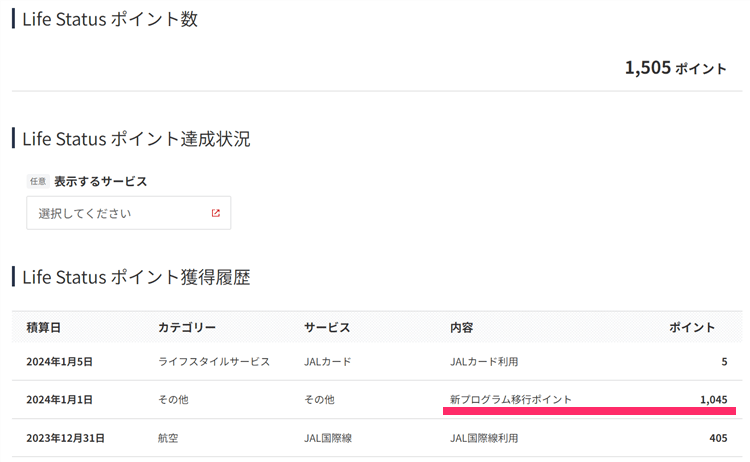This screenshot has height=462, width=750.
Task: Click the 内容 column header
Action: pyautogui.click(x=462, y=328)
